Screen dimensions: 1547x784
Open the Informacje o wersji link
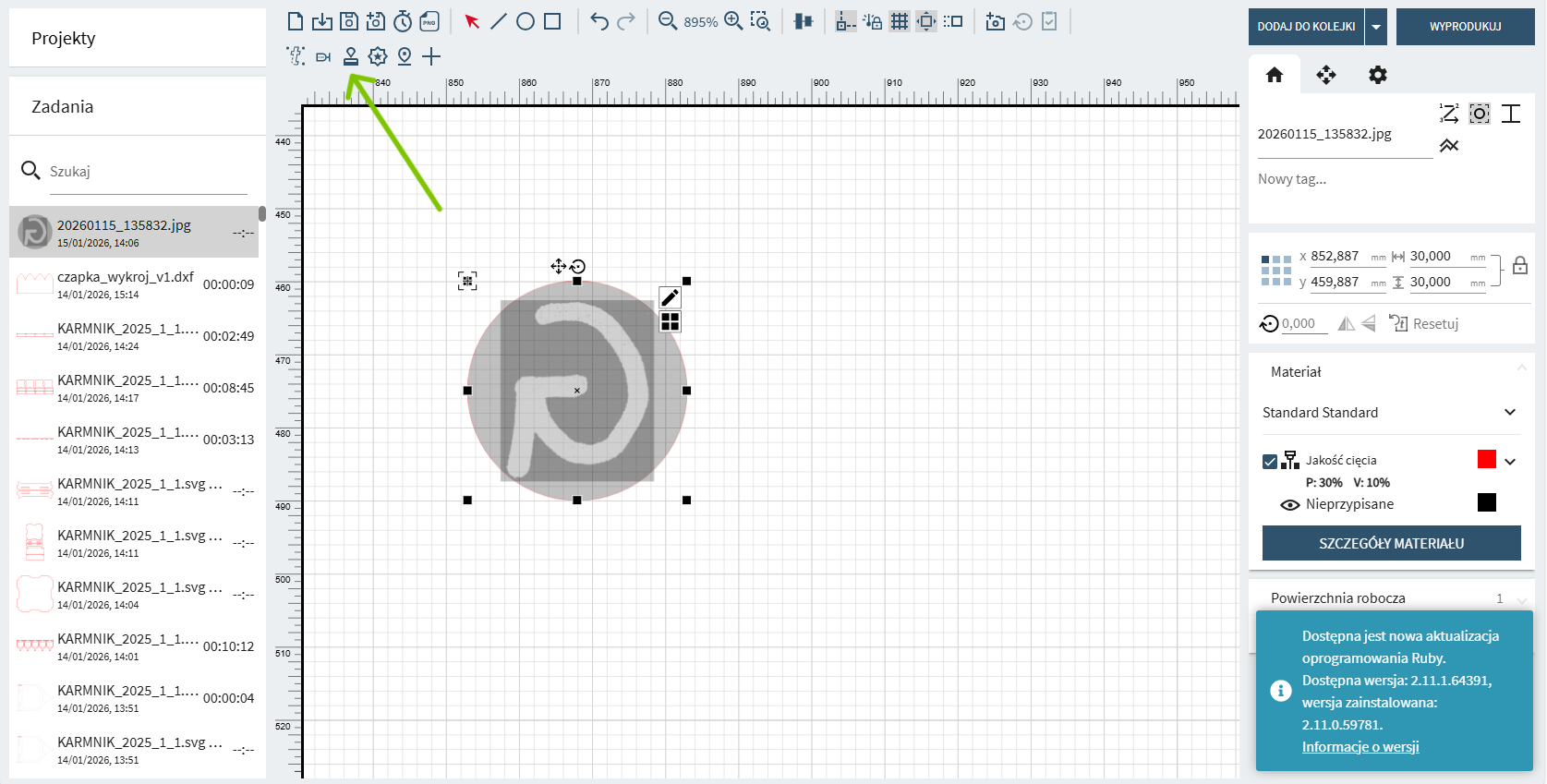(x=1360, y=747)
